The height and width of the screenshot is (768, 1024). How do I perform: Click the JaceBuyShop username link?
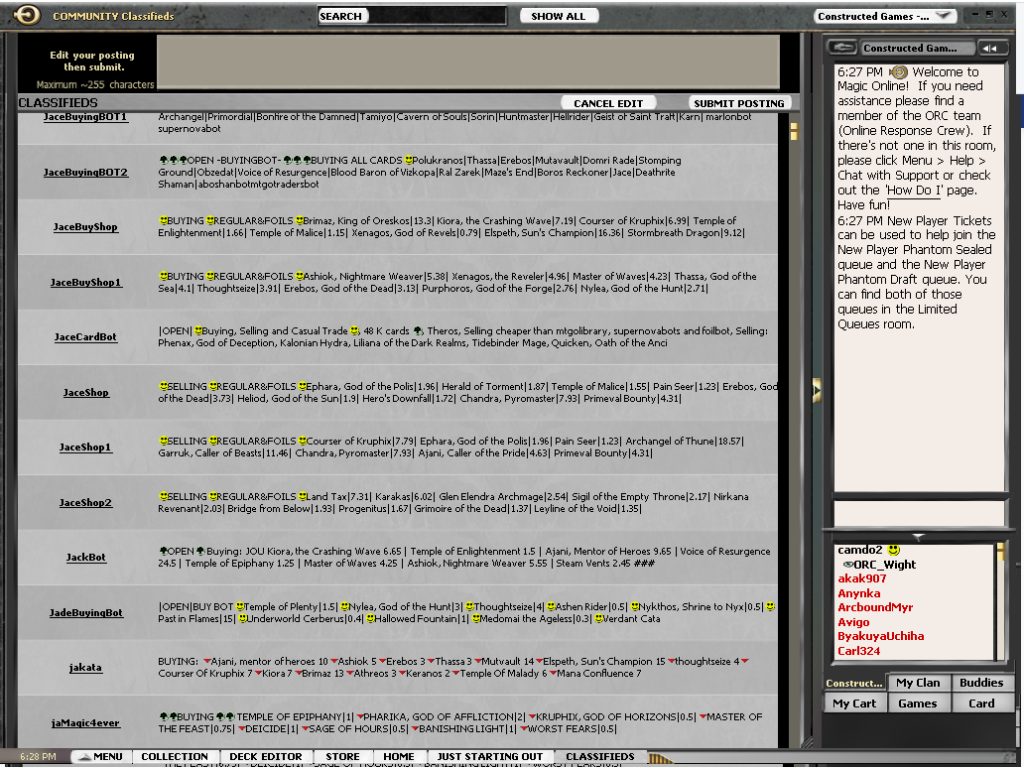[86, 227]
